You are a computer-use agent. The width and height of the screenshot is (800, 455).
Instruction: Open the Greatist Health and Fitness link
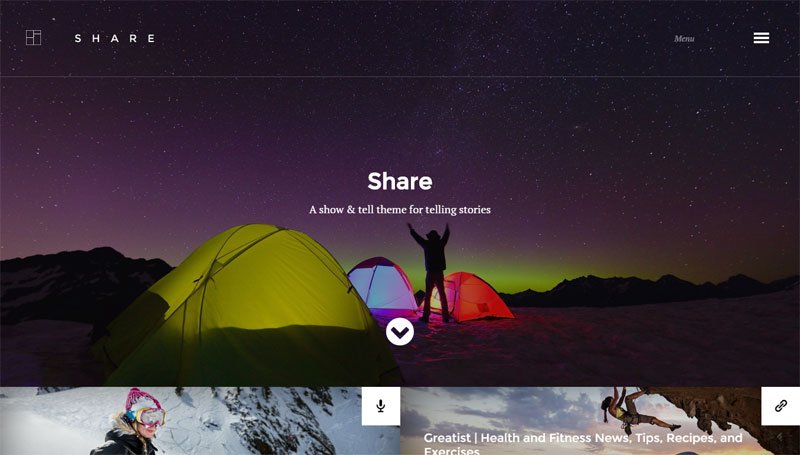coord(583,444)
